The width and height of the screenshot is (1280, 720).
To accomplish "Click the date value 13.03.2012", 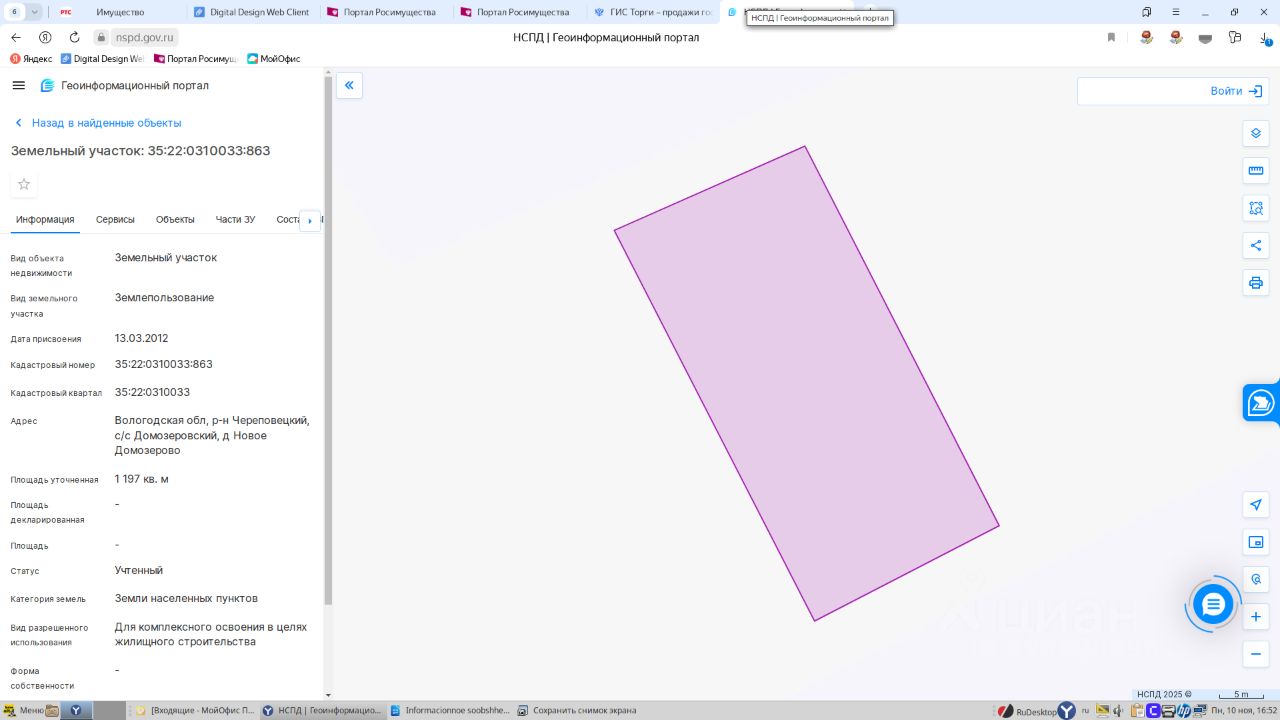I will 141,338.
